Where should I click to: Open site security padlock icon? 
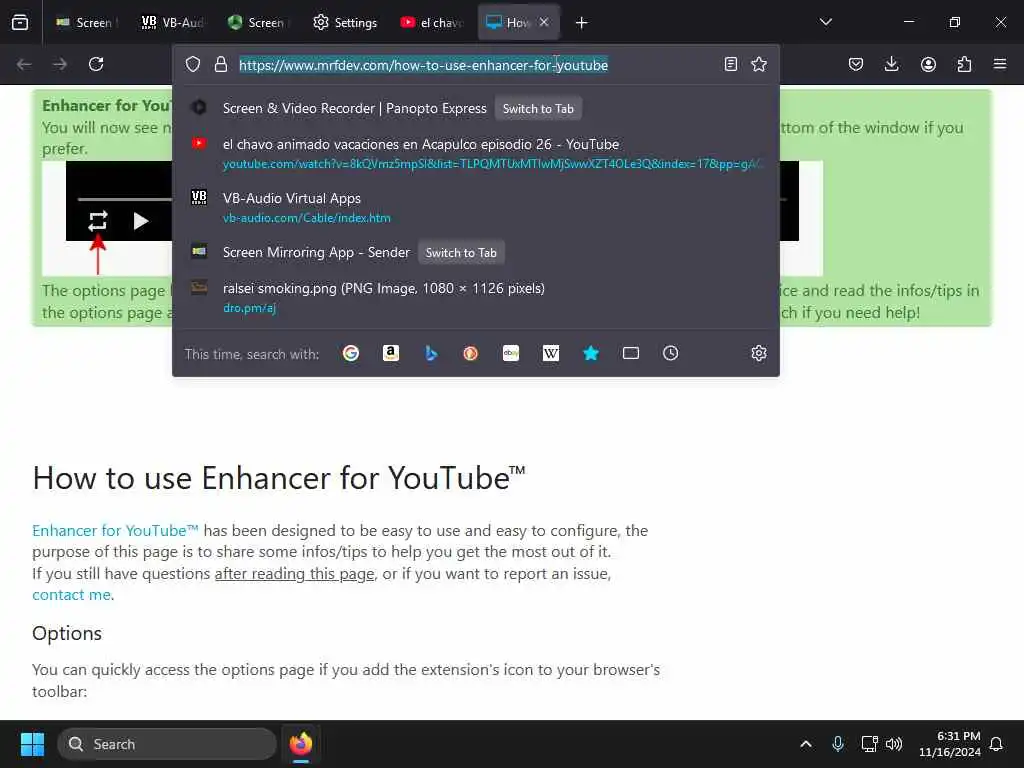click(221, 64)
